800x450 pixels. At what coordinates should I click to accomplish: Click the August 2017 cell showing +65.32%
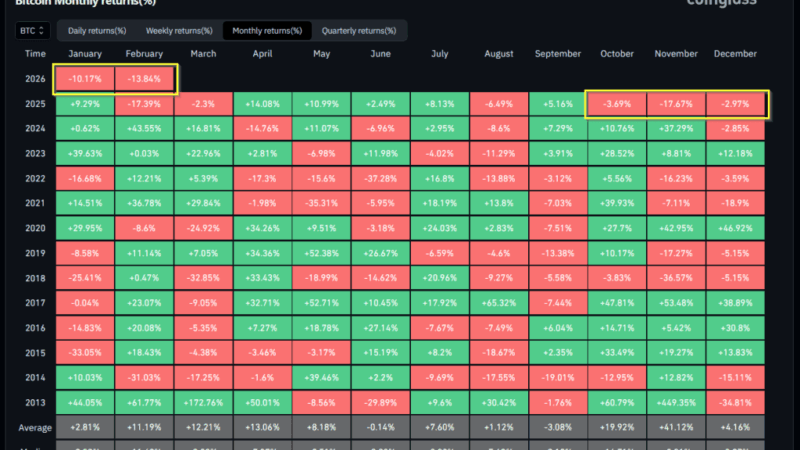coord(499,303)
